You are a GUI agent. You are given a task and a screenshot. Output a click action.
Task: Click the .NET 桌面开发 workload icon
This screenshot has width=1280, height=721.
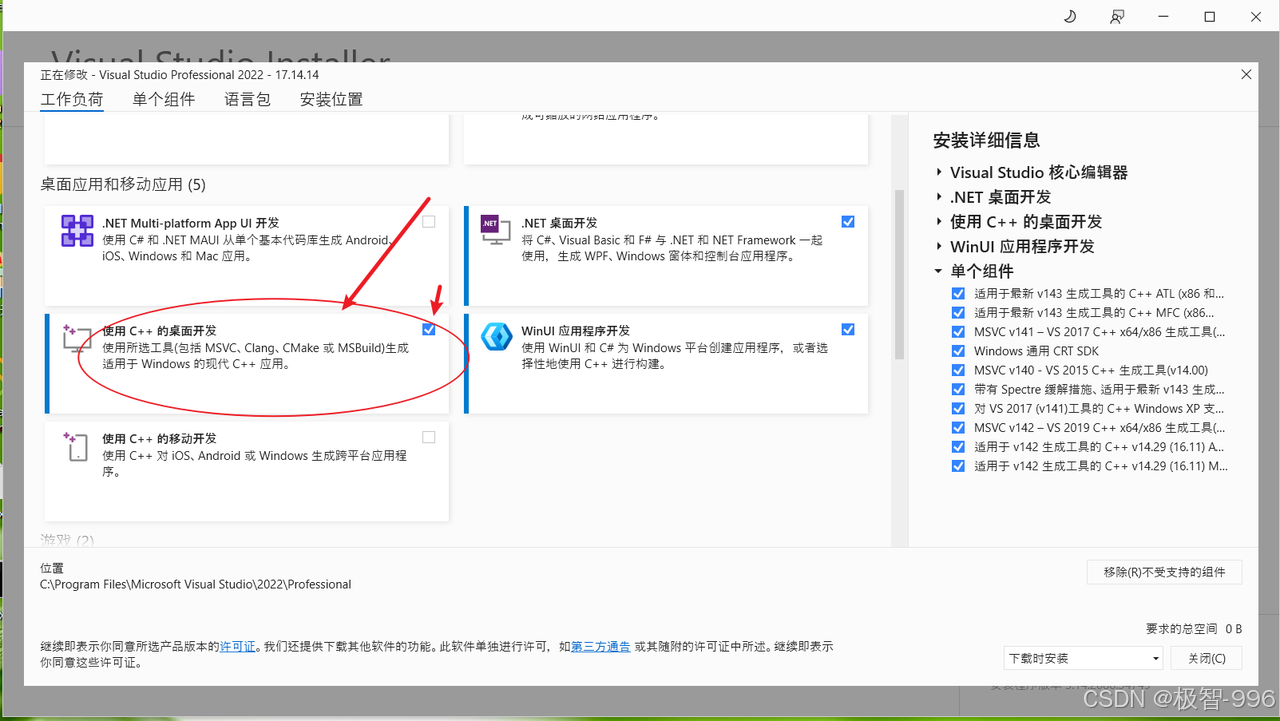coord(496,231)
